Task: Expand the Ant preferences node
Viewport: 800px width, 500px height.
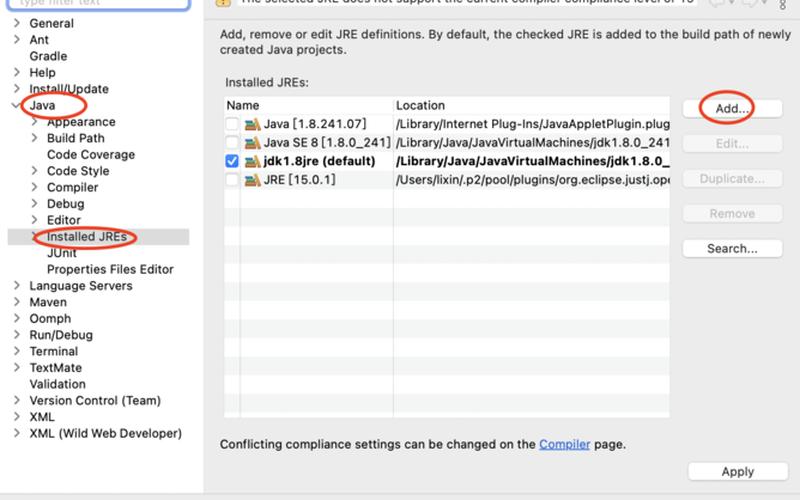Action: (x=17, y=39)
